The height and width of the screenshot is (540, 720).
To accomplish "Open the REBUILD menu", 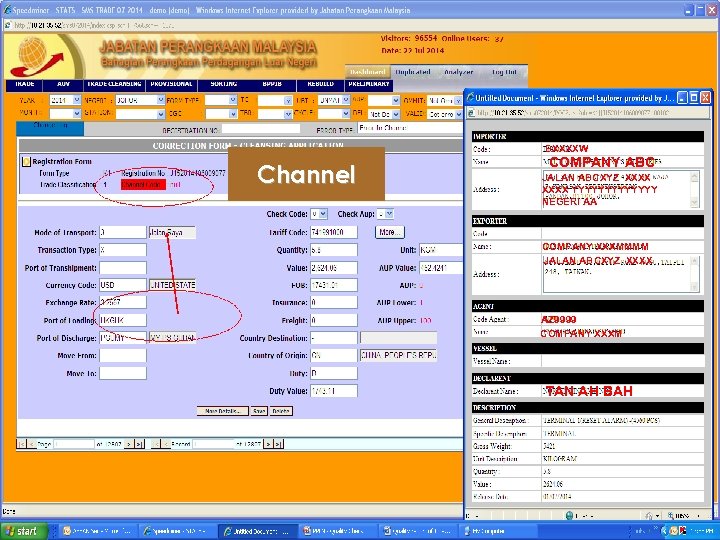I will 321,85.
